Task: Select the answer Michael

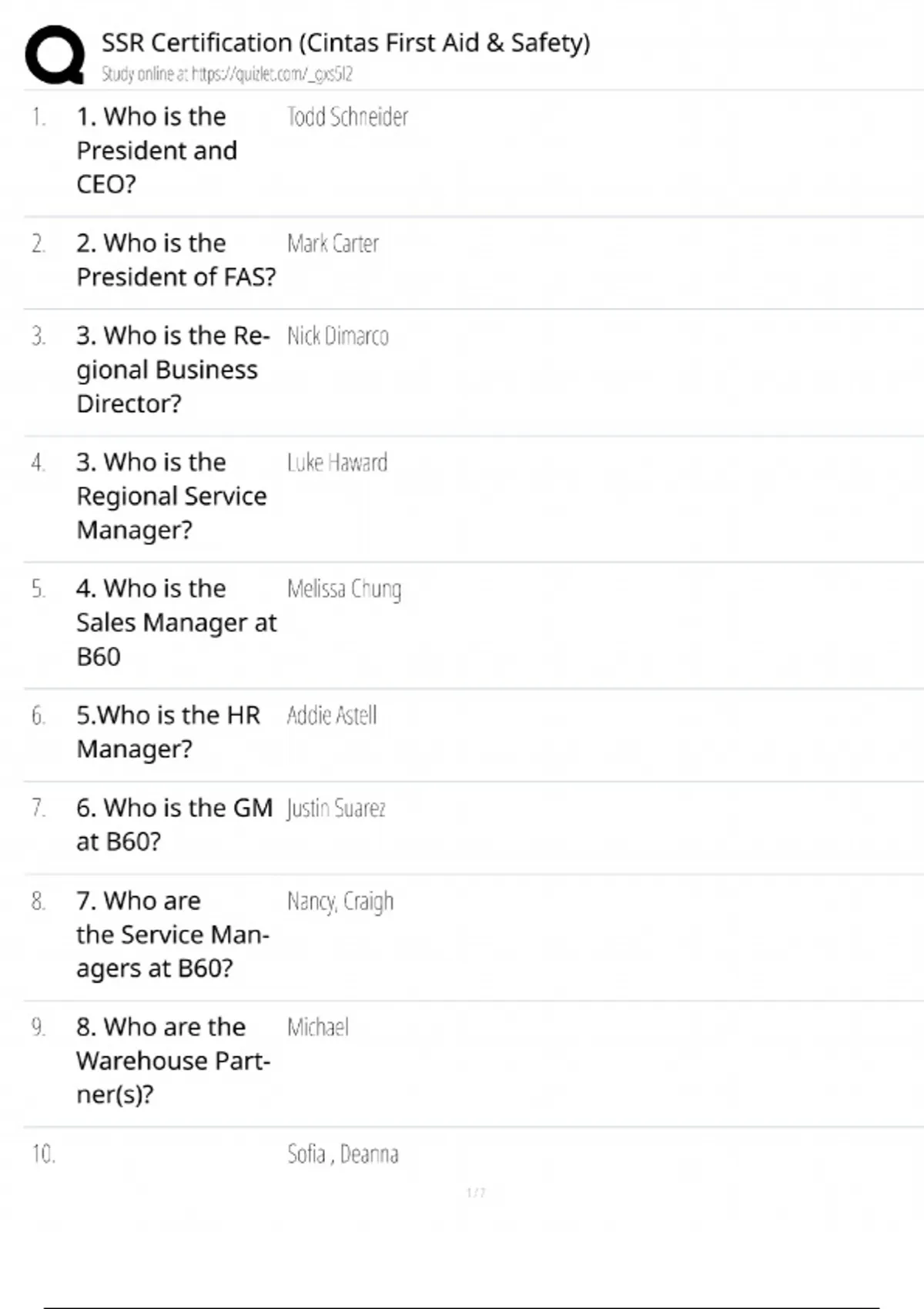Action: click(x=317, y=1027)
